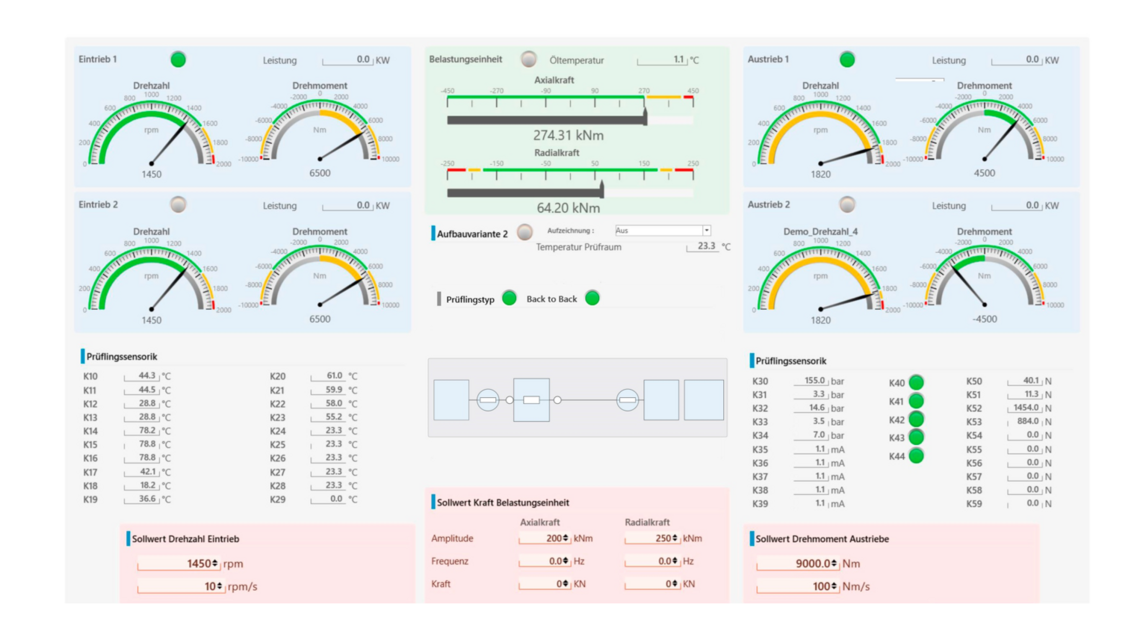Screen dimensions: 1140x633
Task: Click the Austrieb 1 green status lamp
Action: tap(845, 58)
